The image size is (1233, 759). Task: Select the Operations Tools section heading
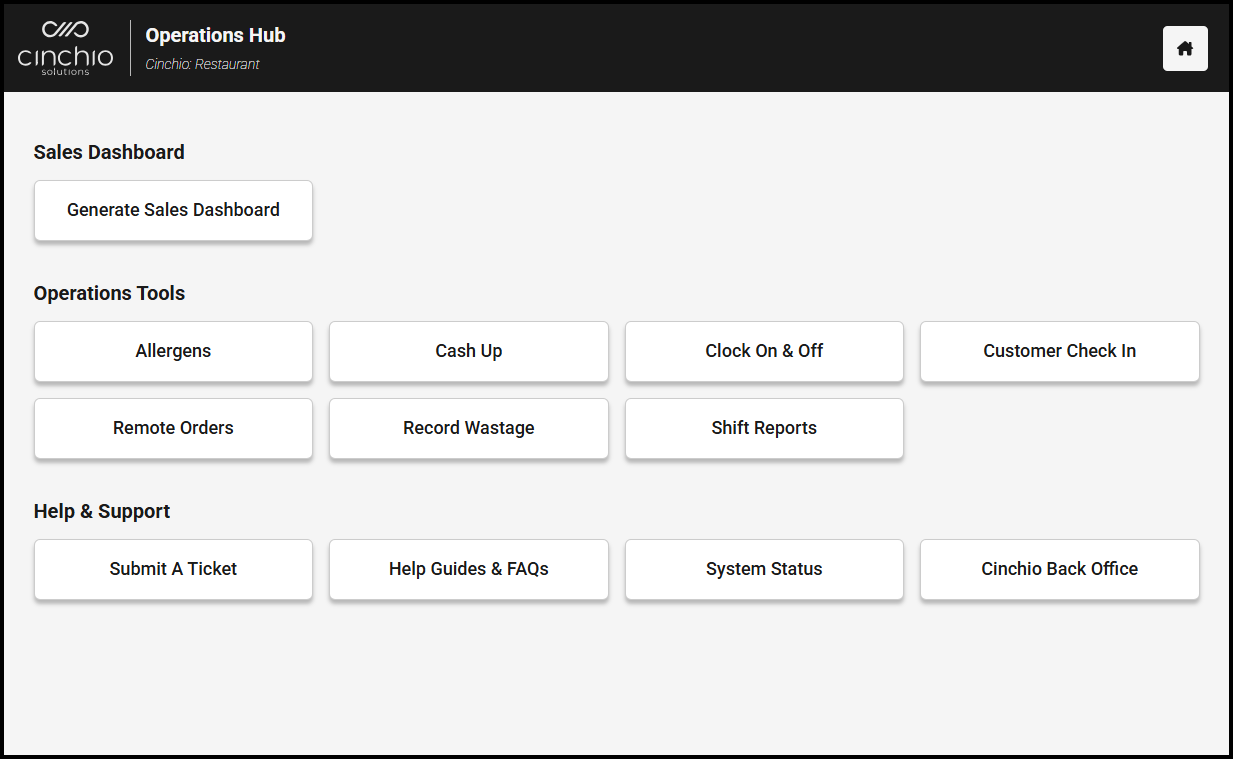click(x=109, y=293)
